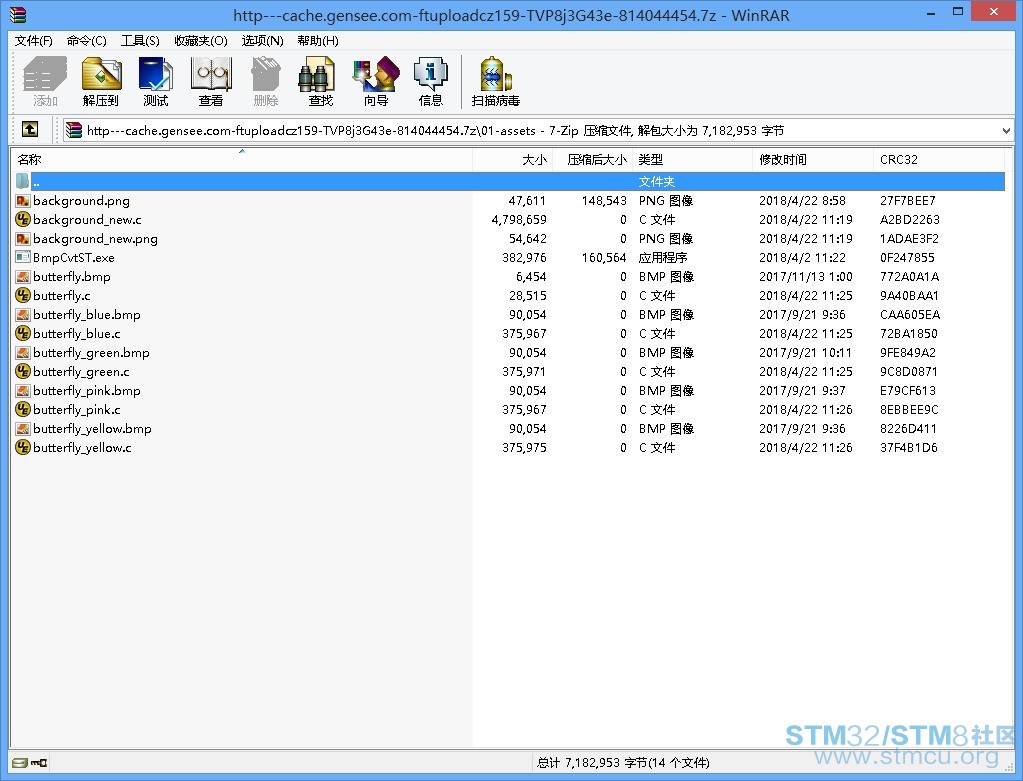Click the background.png file icon
Image resolution: width=1023 pixels, height=781 pixels.
(x=23, y=201)
